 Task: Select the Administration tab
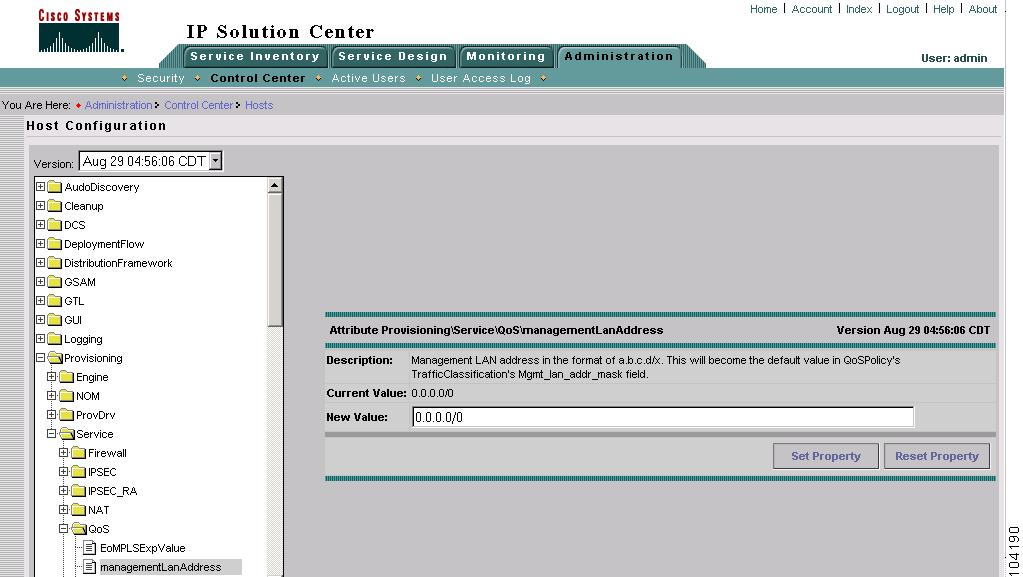(x=618, y=57)
